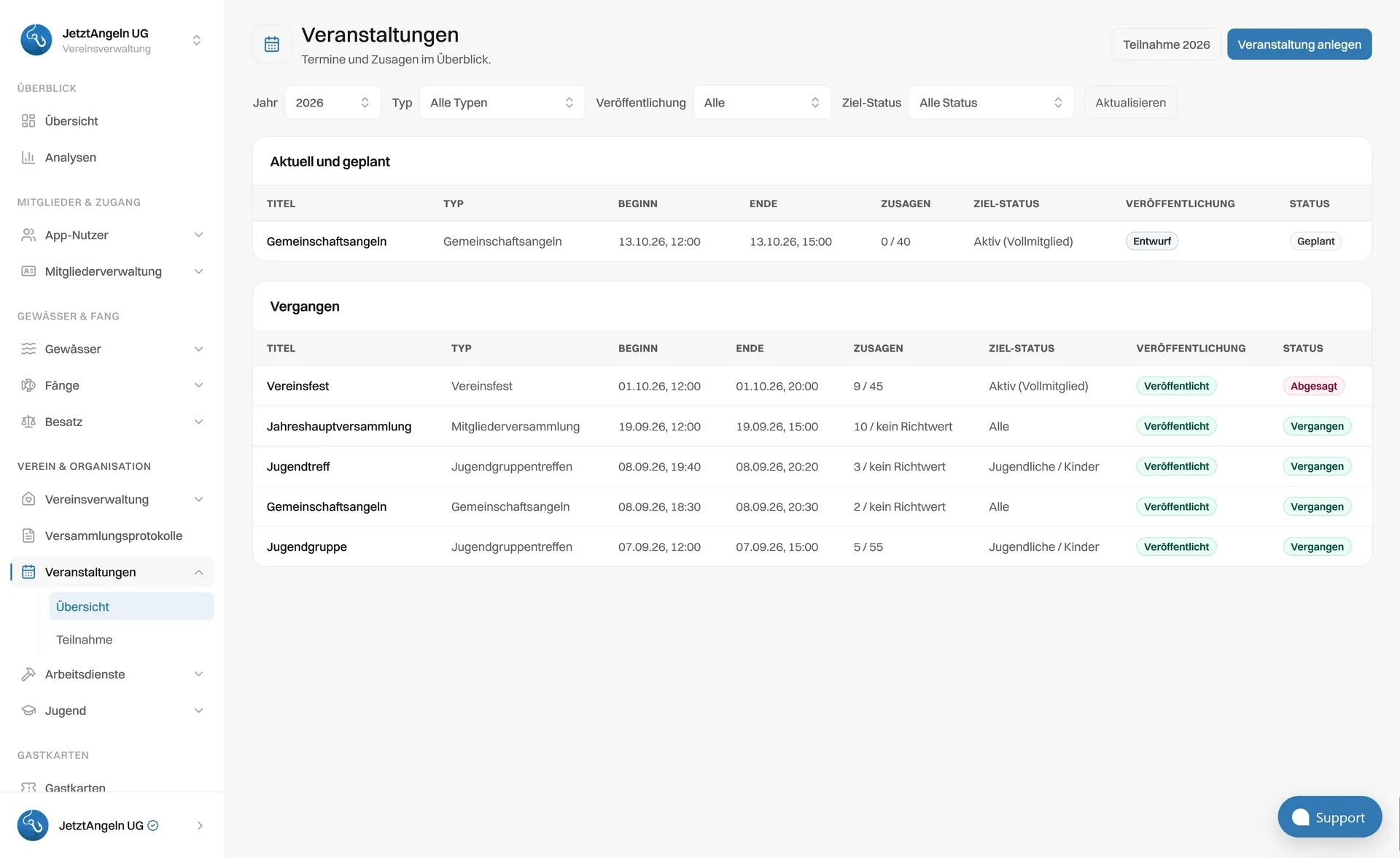The image size is (1400, 858).
Task: Click the verified badge next to JetztAngeln UG
Action: tap(153, 825)
